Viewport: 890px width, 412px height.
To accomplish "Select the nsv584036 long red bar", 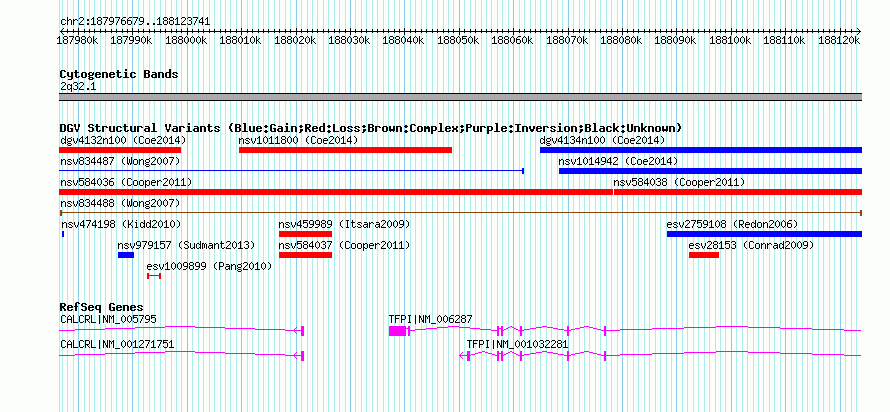I will tap(335, 192).
